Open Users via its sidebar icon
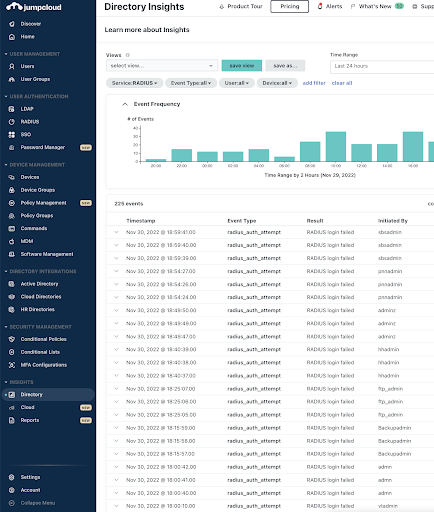The width and height of the screenshot is (434, 512). pyautogui.click(x=12, y=66)
